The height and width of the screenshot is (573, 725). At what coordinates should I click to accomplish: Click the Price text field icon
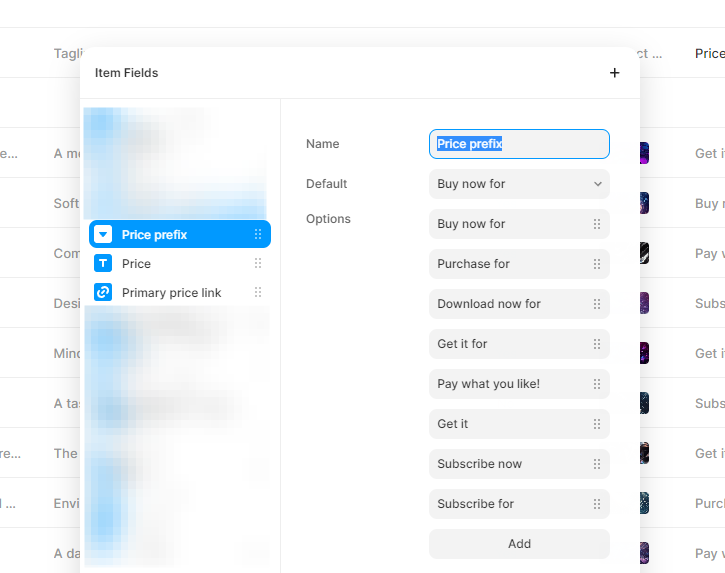103,264
